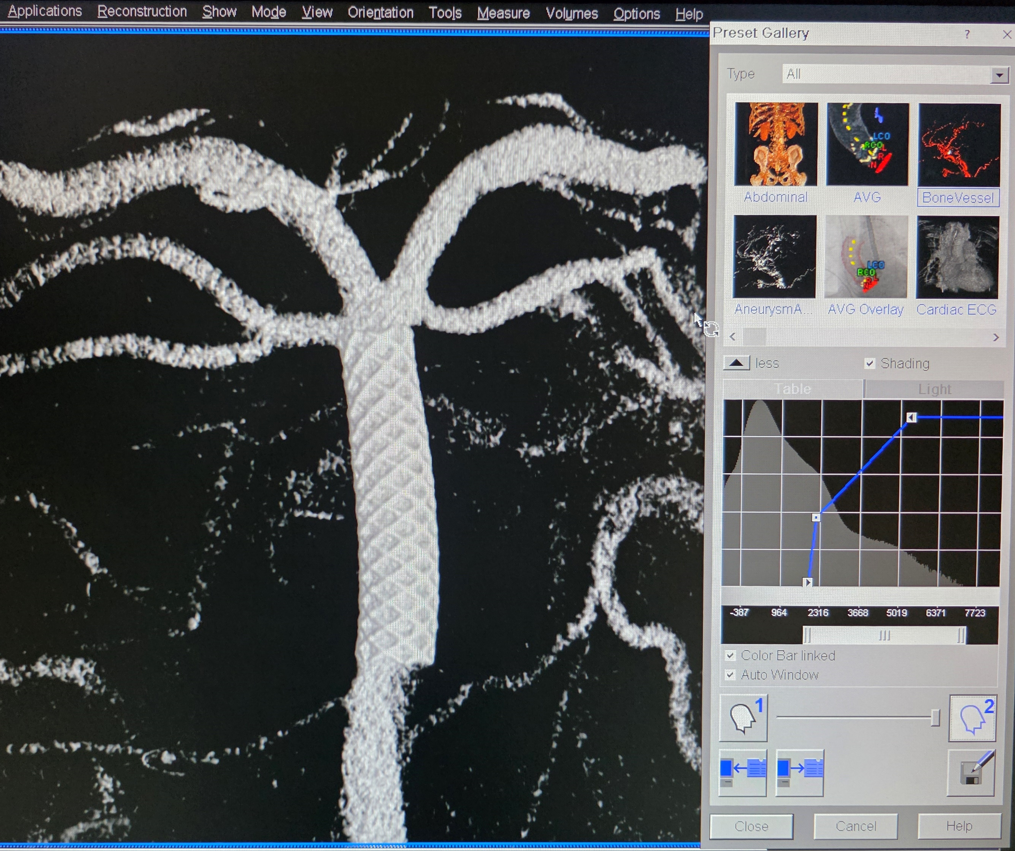Disable the Auto Window checkbox
The height and width of the screenshot is (851, 1015).
click(731, 676)
